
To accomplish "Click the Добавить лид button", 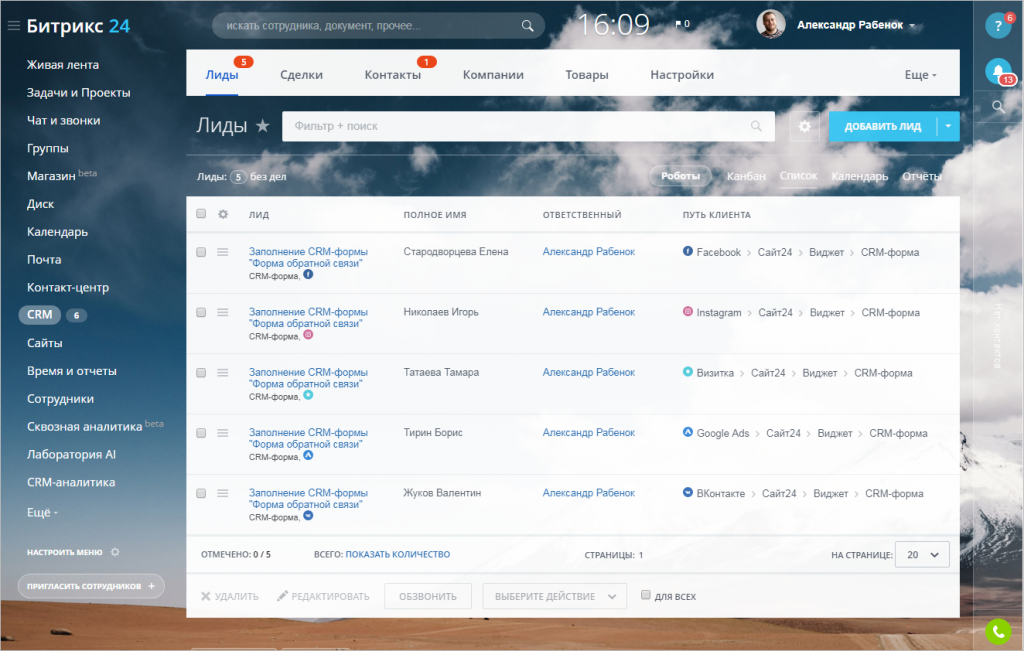I will tap(883, 126).
